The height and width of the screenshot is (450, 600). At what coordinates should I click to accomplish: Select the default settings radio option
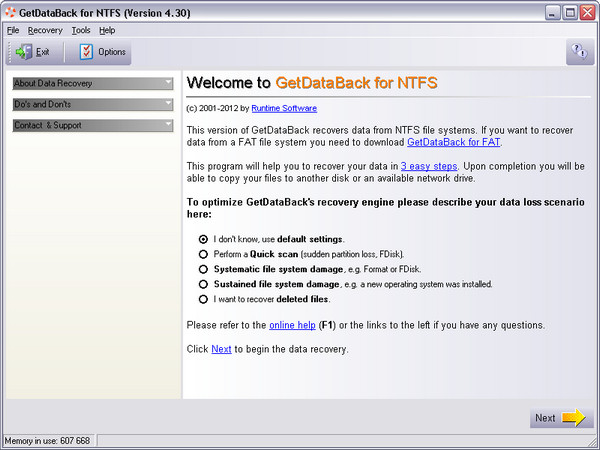point(204,239)
